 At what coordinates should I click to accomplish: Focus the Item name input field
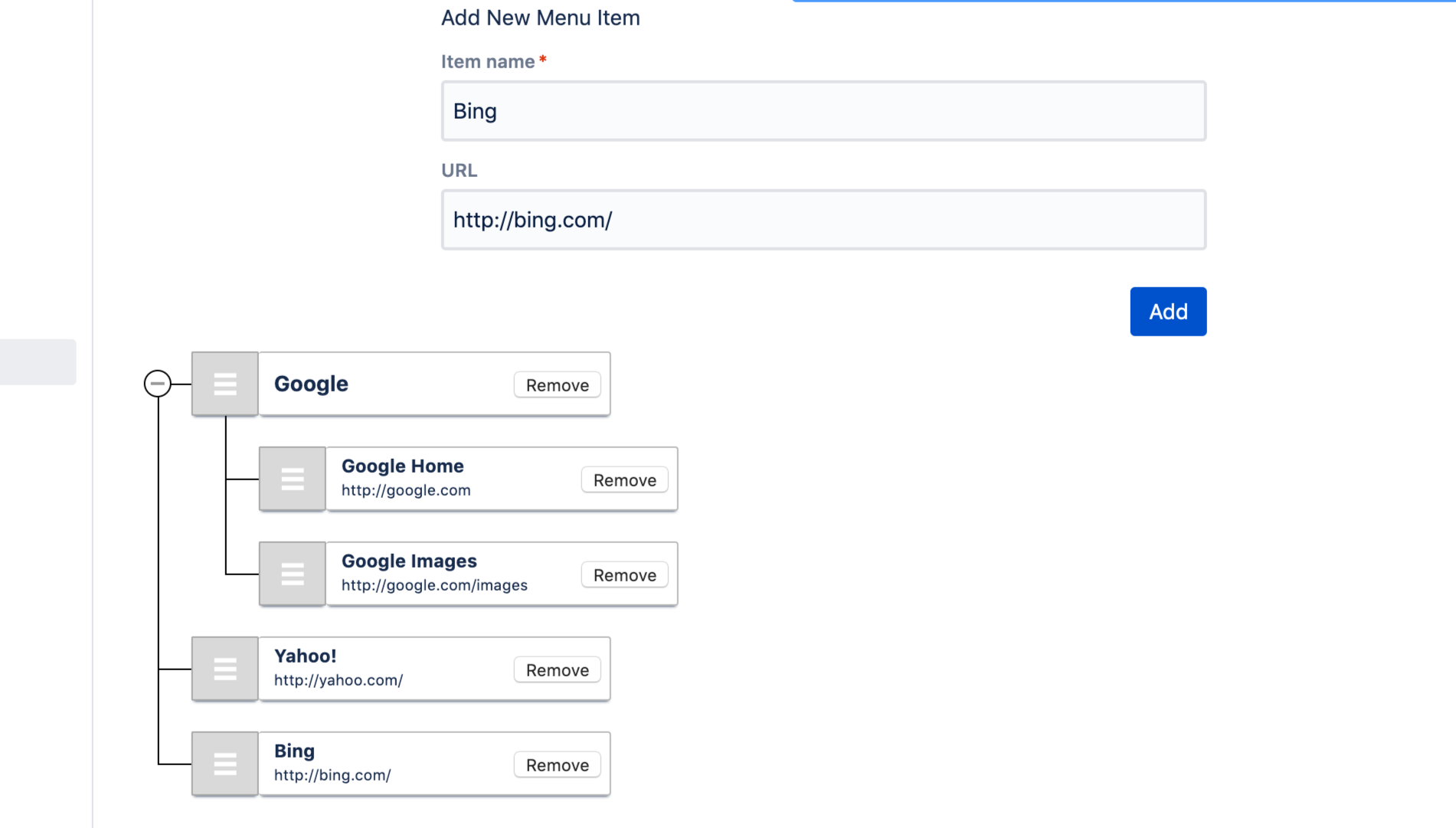tap(823, 111)
